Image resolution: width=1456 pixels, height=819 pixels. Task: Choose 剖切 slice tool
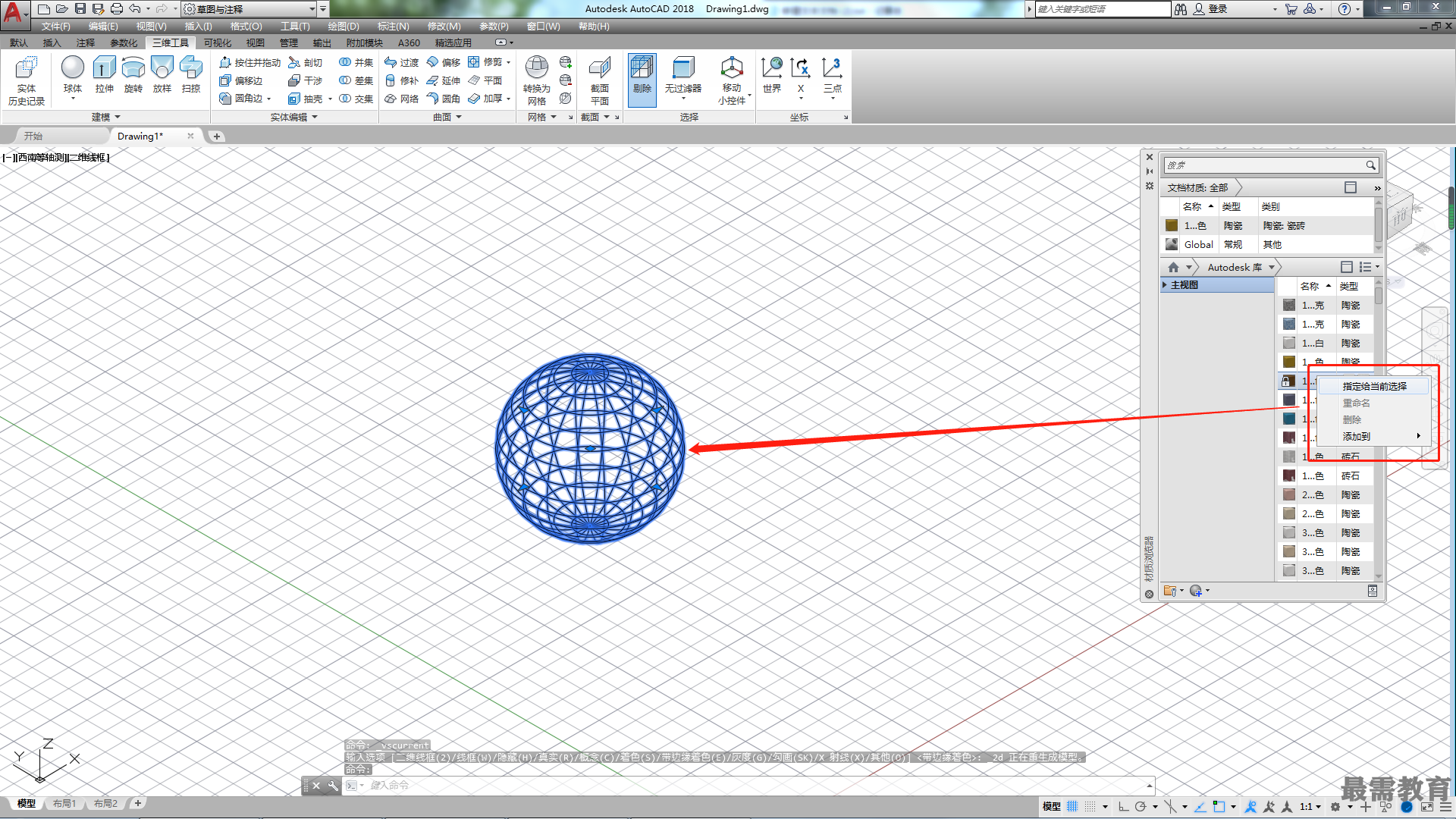point(305,62)
